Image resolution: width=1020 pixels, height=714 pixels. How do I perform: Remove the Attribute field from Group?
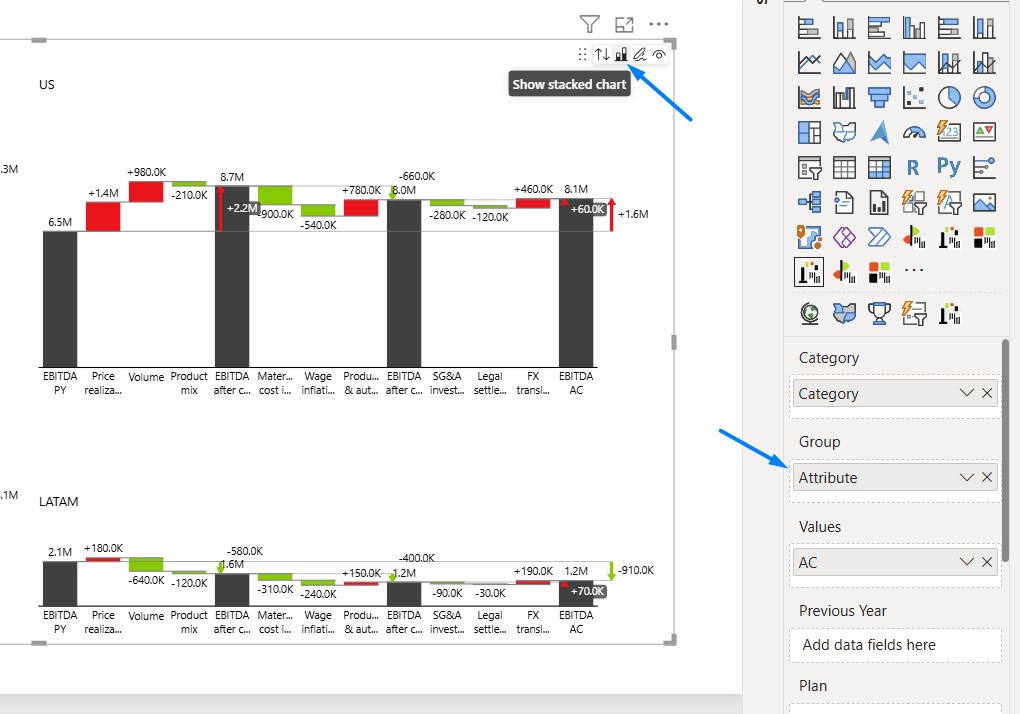[987, 477]
